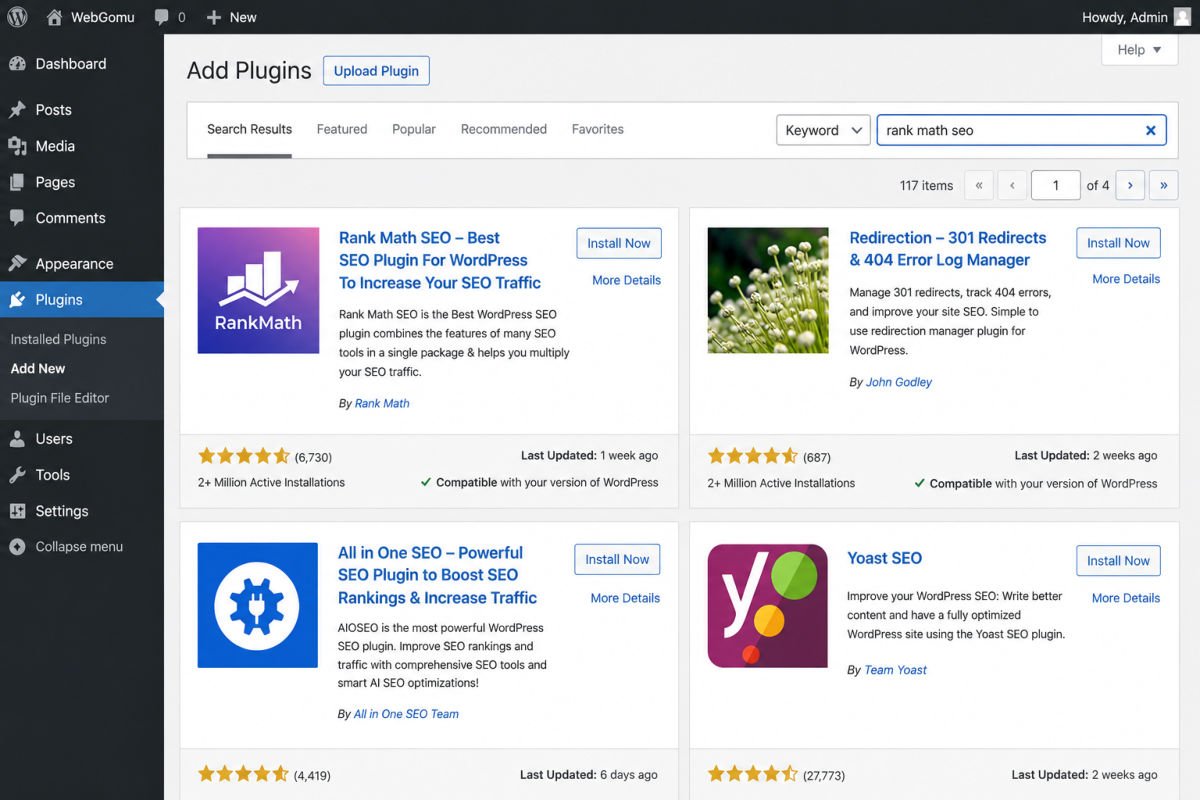Visit All in One SEO Team author link

[x=406, y=714]
